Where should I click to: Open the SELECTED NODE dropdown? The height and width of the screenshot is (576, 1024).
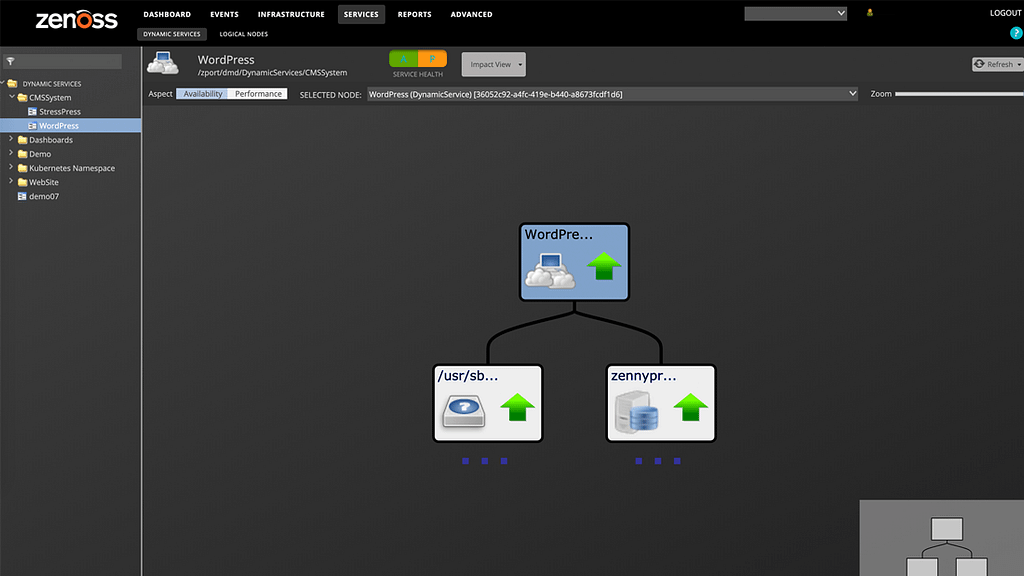(x=853, y=93)
